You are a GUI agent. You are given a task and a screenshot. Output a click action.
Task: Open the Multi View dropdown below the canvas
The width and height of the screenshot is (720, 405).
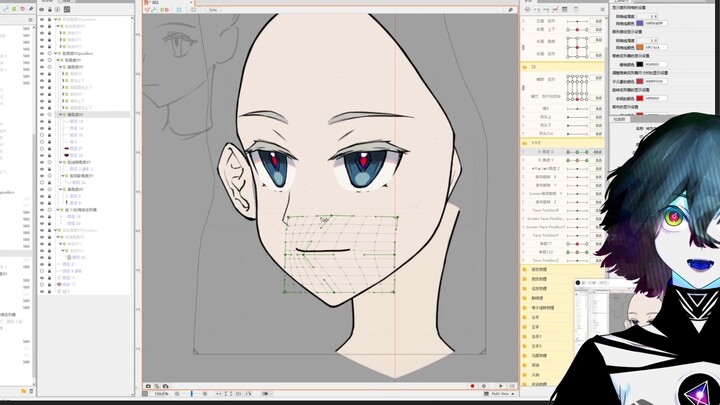tap(494, 395)
